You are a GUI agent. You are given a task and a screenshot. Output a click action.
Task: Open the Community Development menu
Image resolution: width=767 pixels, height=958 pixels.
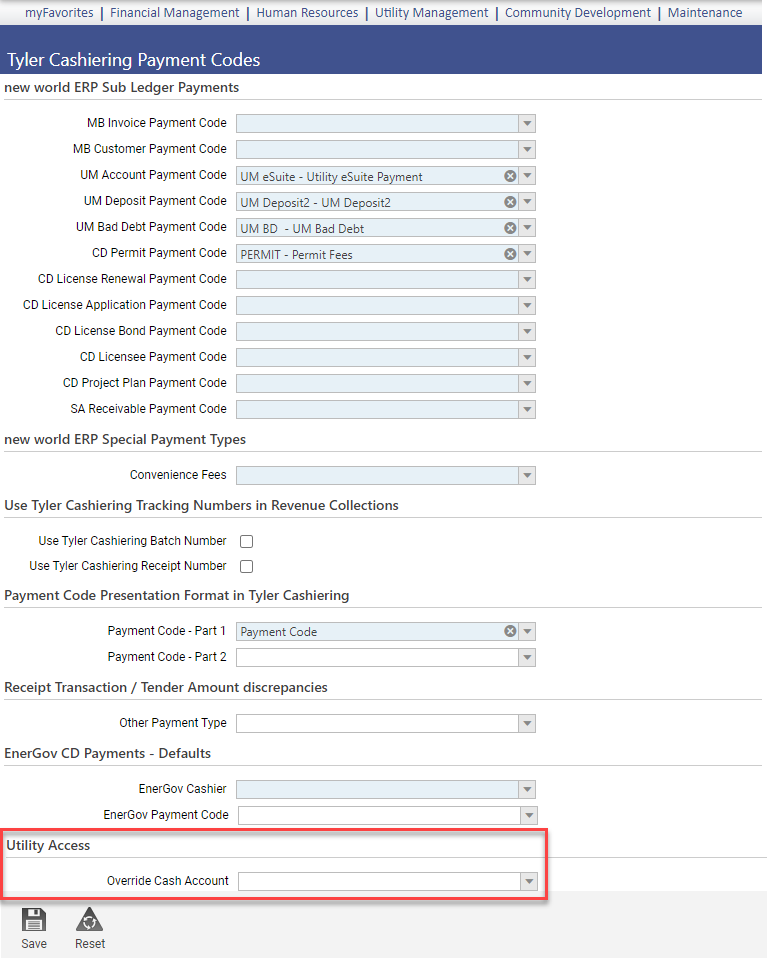point(578,12)
